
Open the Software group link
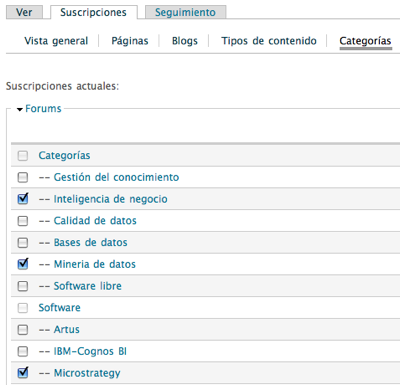tap(59, 308)
